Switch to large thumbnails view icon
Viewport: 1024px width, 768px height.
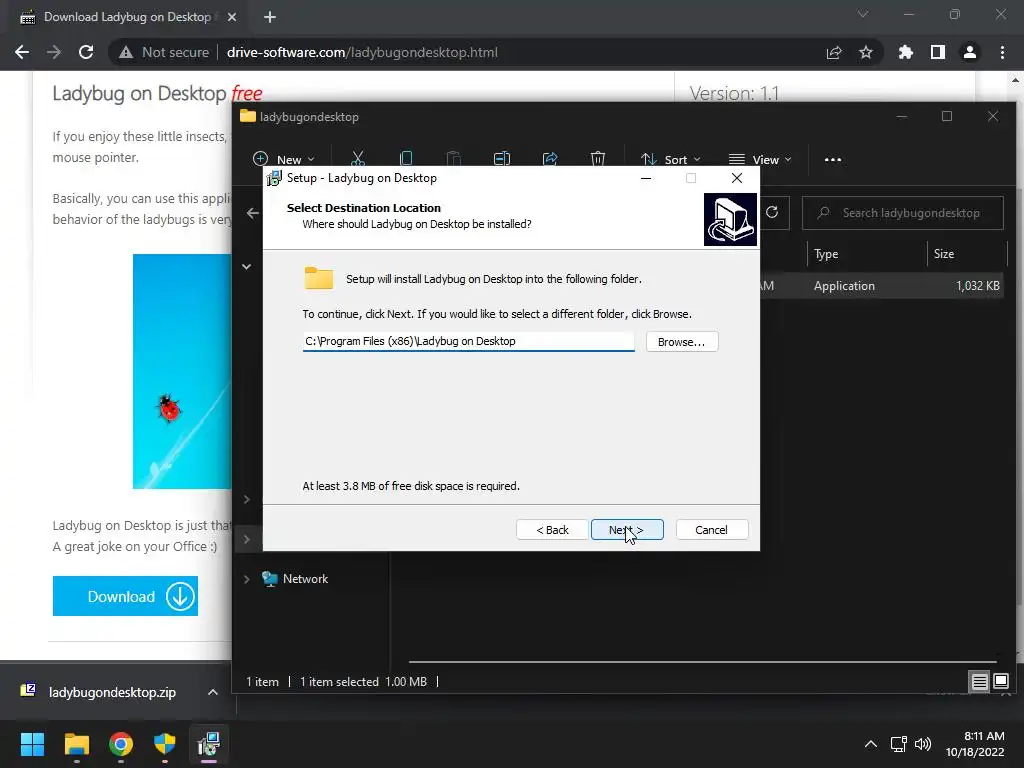pyautogui.click(x=1001, y=682)
